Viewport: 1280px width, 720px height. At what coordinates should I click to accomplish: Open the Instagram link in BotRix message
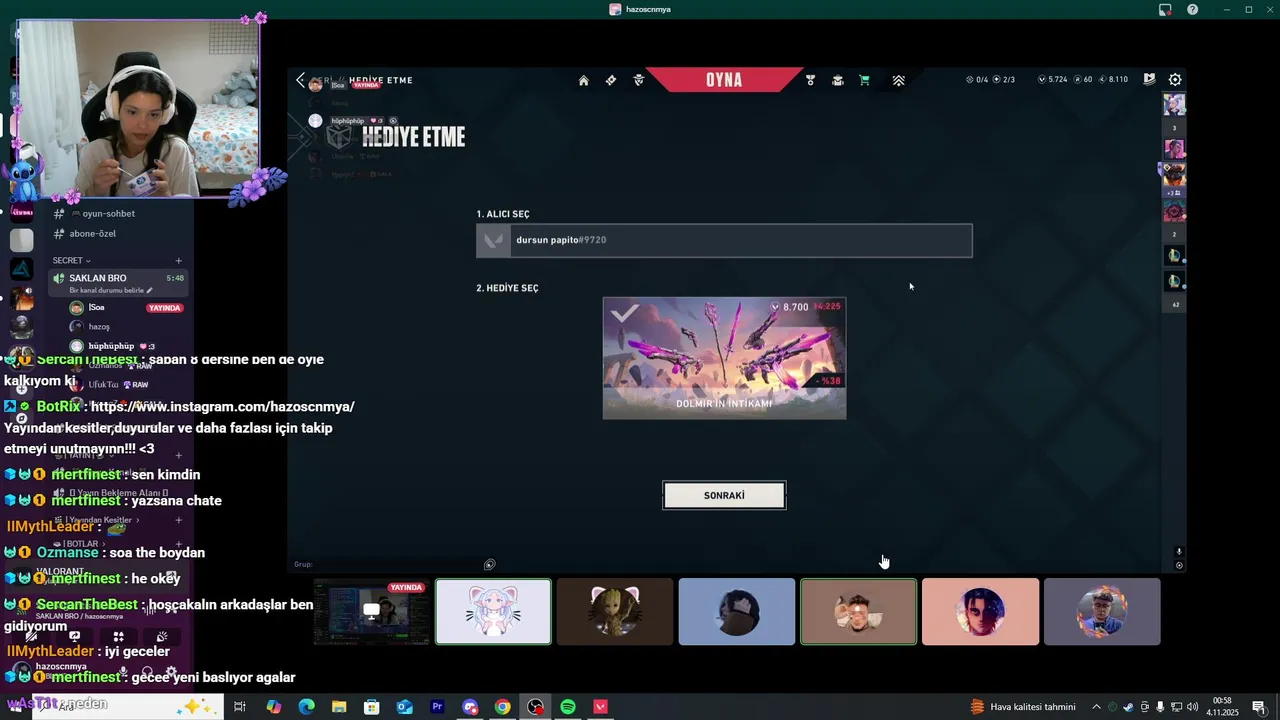pos(222,407)
